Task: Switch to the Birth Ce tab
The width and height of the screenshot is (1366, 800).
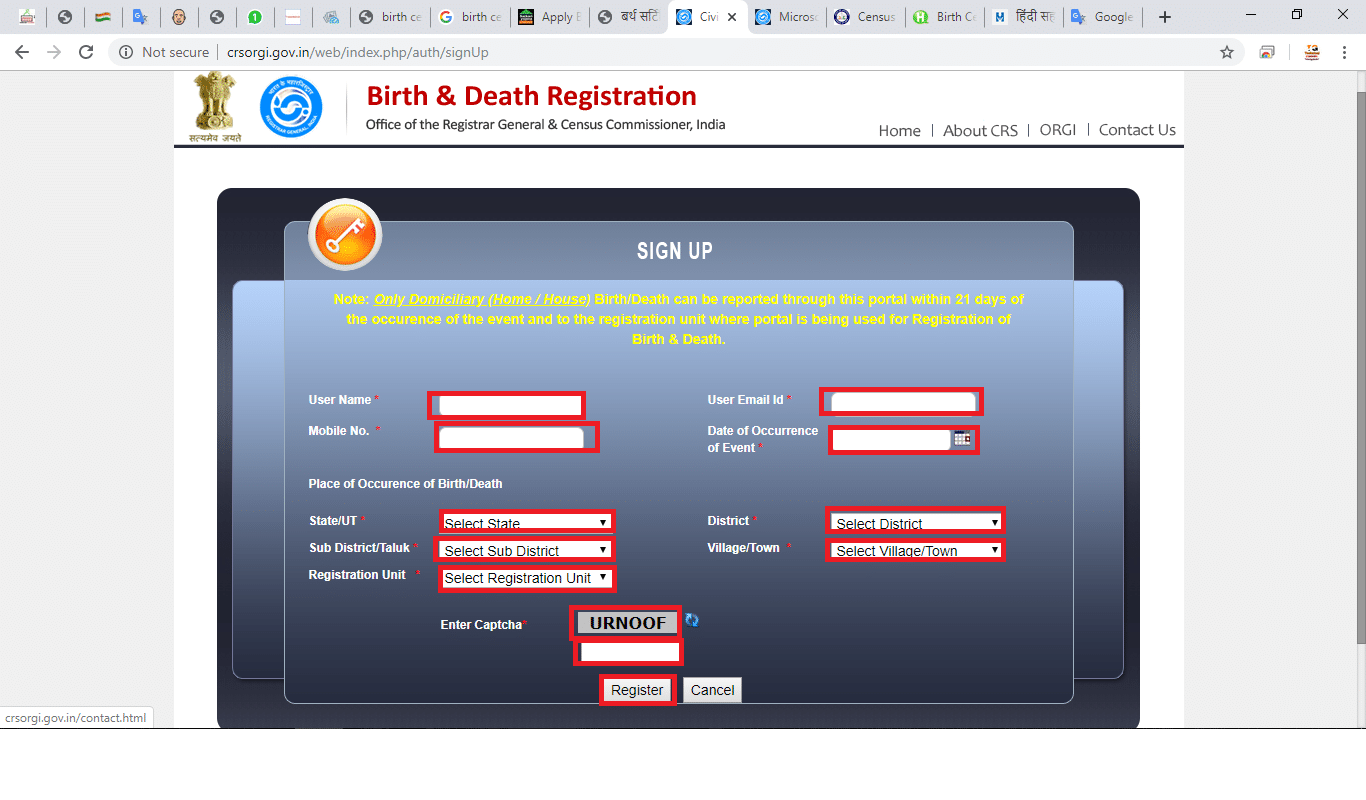Action: pos(945,17)
